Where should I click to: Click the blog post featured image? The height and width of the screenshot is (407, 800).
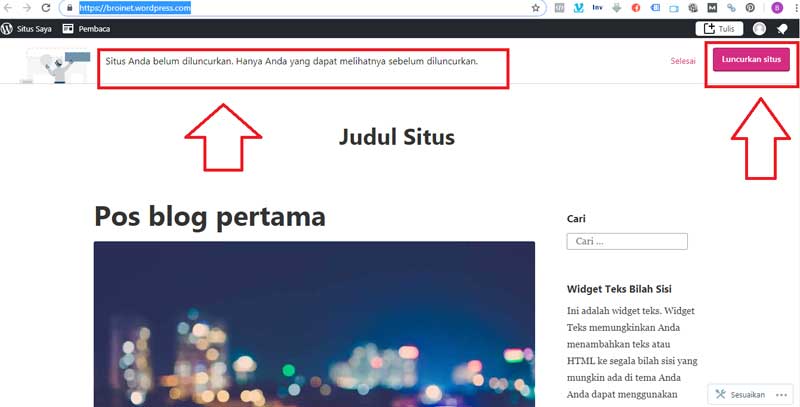pyautogui.click(x=314, y=324)
